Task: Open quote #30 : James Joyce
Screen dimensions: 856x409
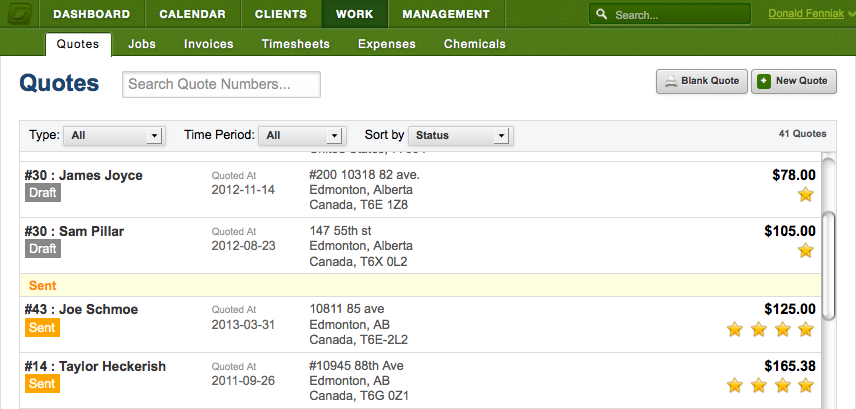Action: pos(84,175)
